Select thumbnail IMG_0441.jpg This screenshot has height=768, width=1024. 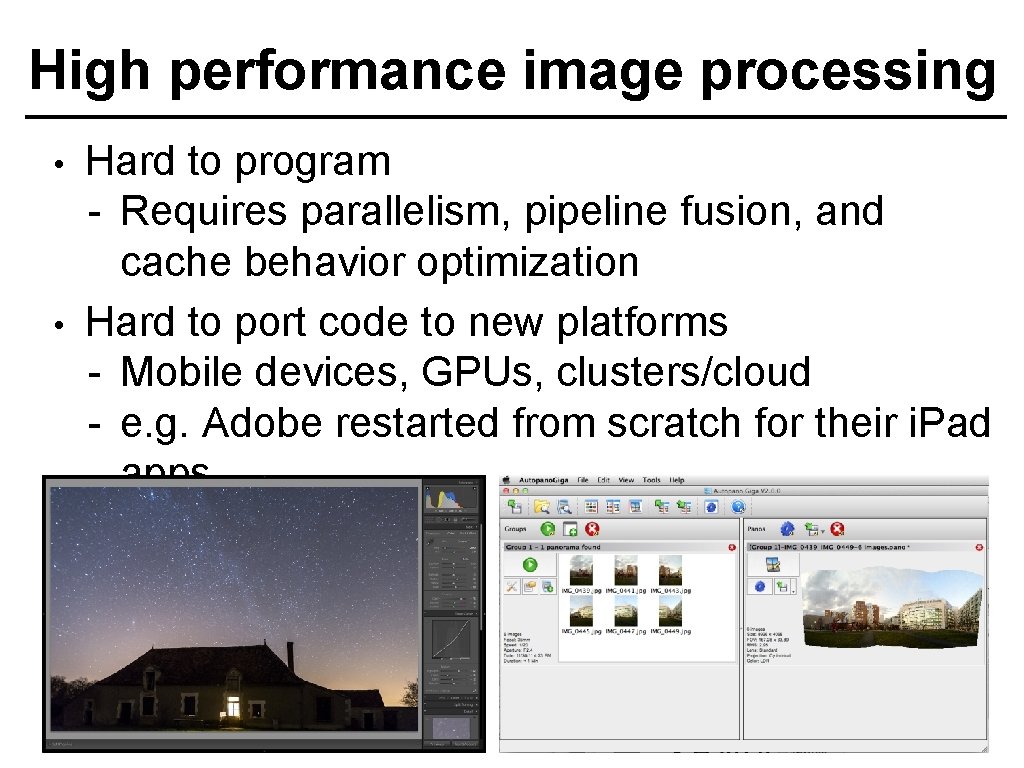pos(626,570)
